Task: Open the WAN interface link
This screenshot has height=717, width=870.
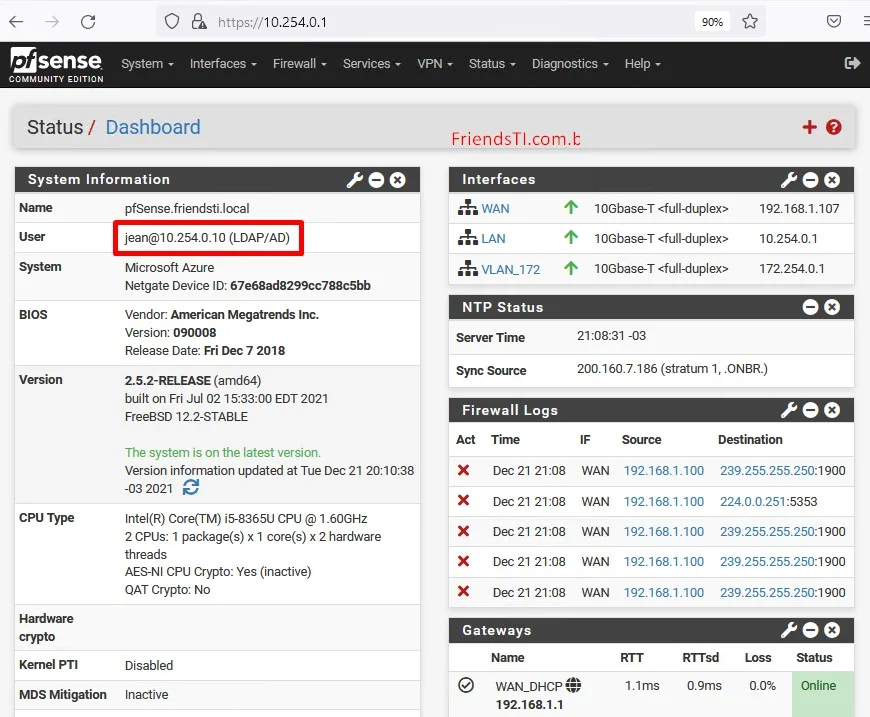Action: click(495, 209)
